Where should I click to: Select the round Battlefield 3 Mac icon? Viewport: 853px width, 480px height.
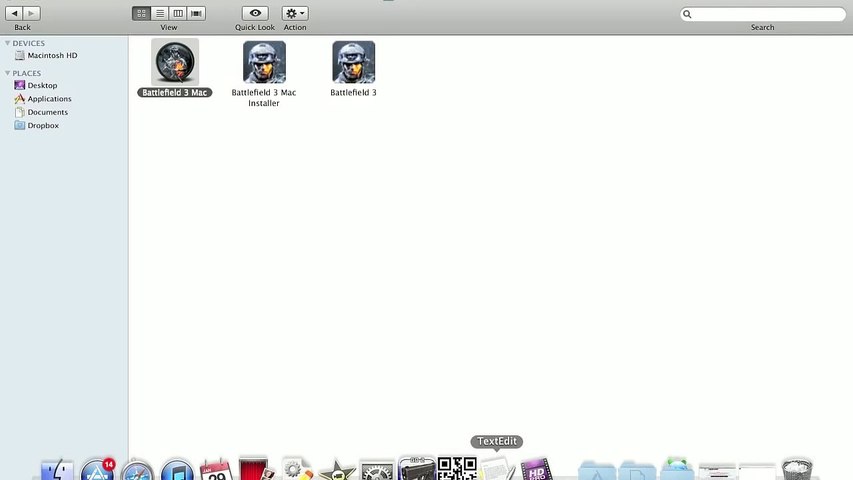(x=175, y=62)
